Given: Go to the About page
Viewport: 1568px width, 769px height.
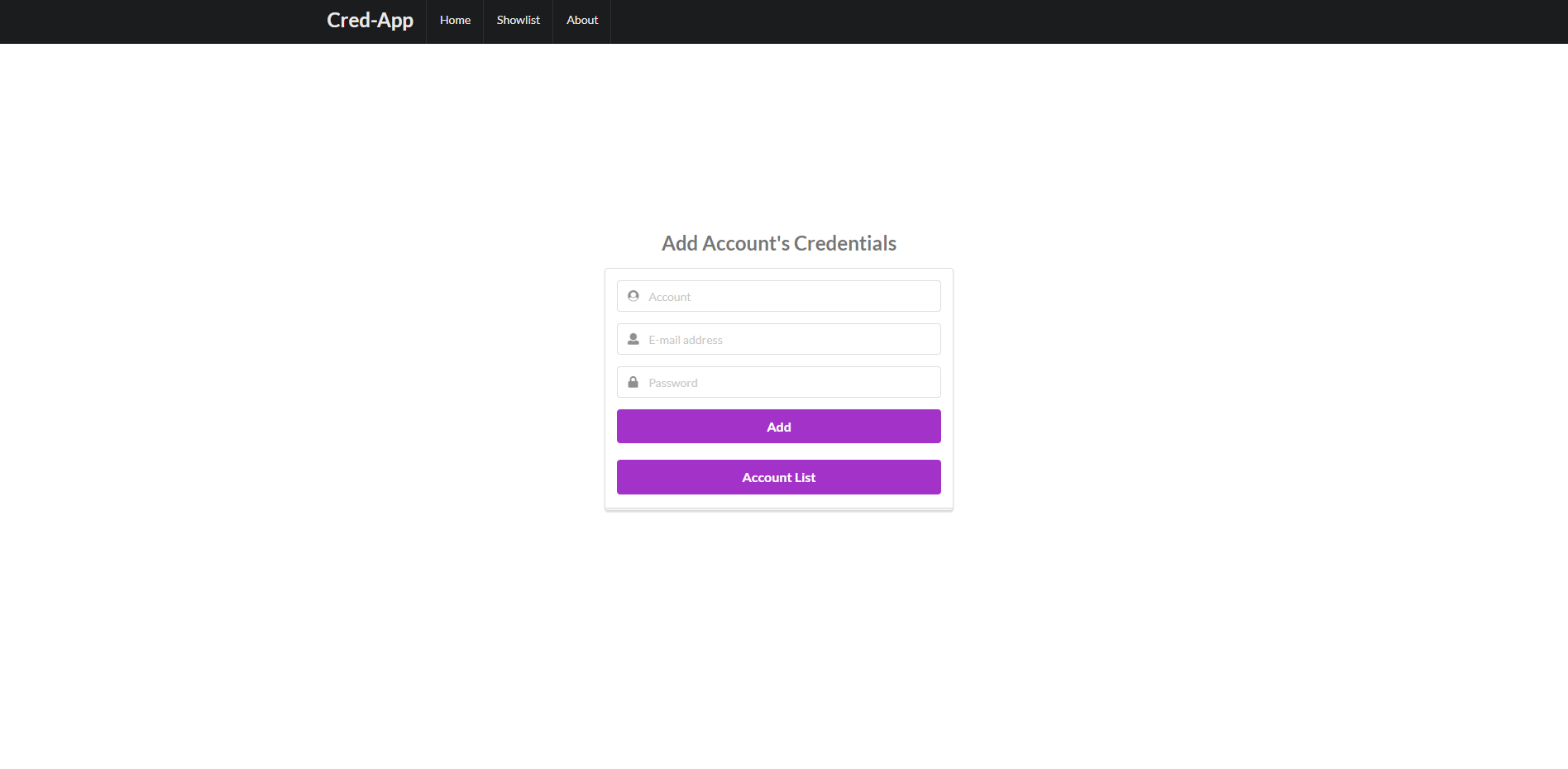Looking at the screenshot, I should [581, 20].
